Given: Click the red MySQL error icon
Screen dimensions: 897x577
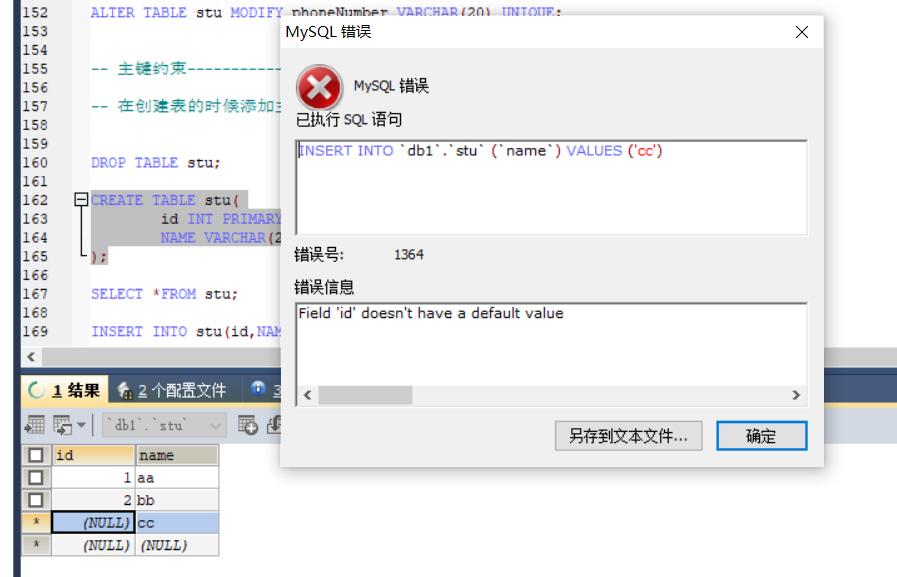Looking at the screenshot, I should pos(319,87).
